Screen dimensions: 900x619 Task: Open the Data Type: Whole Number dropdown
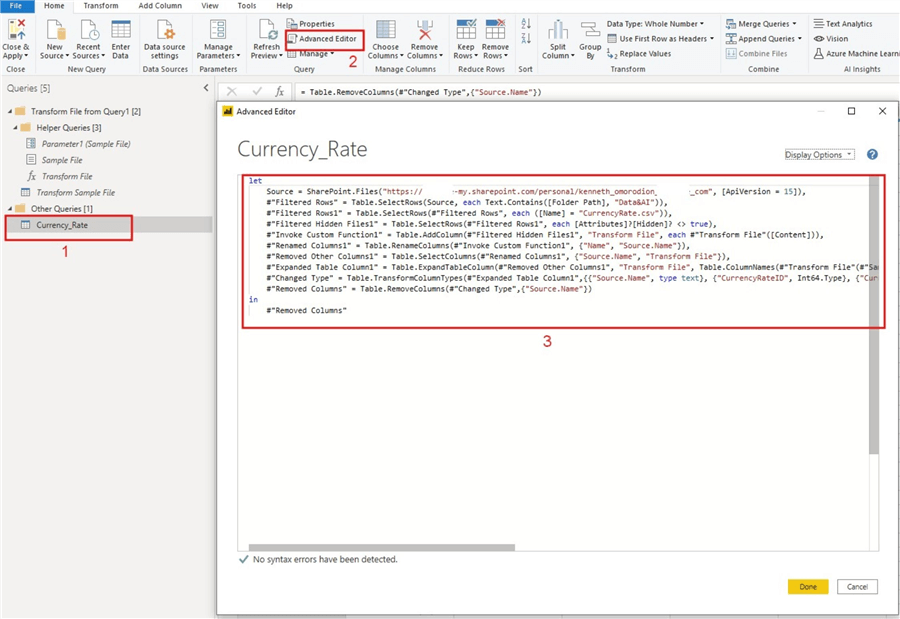(x=655, y=24)
